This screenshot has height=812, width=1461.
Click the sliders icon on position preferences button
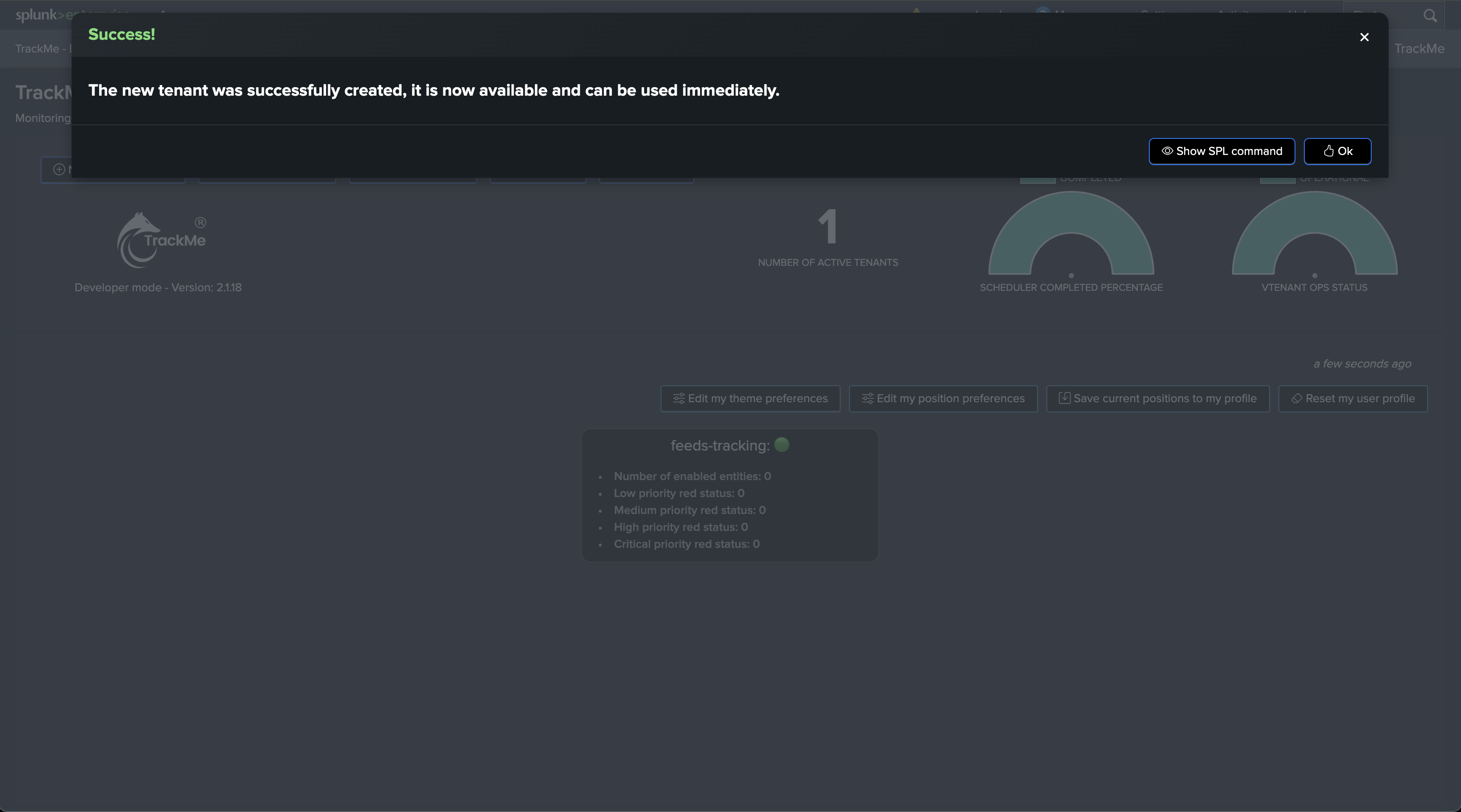[868, 399]
